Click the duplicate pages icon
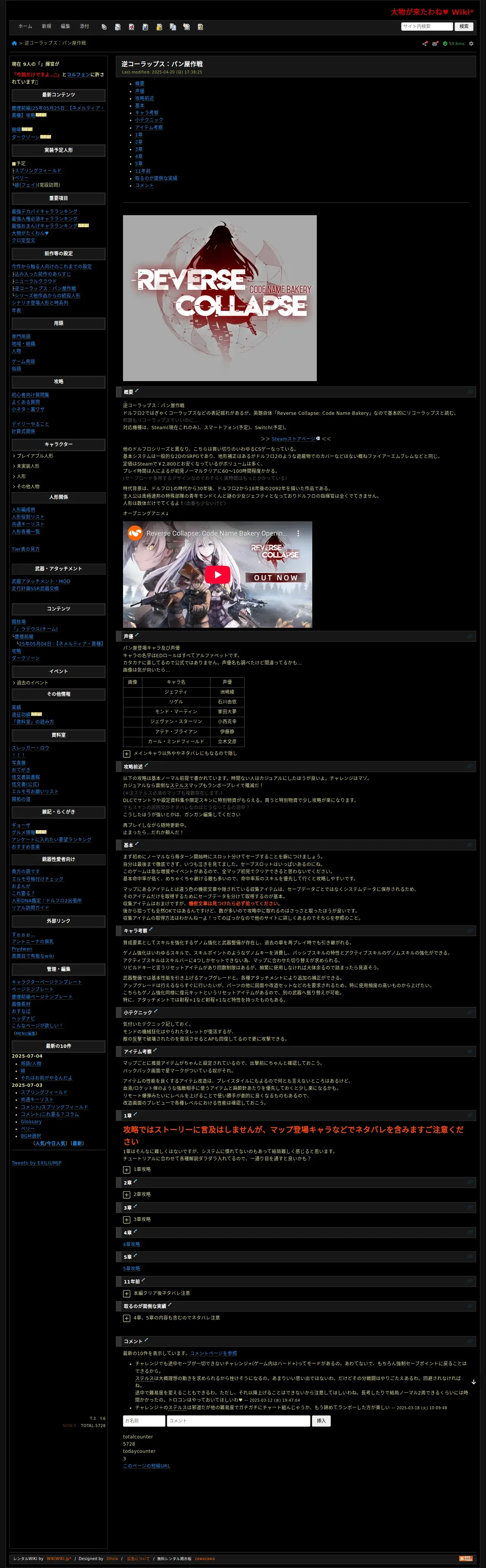This screenshot has height=1568, width=486. (173, 27)
